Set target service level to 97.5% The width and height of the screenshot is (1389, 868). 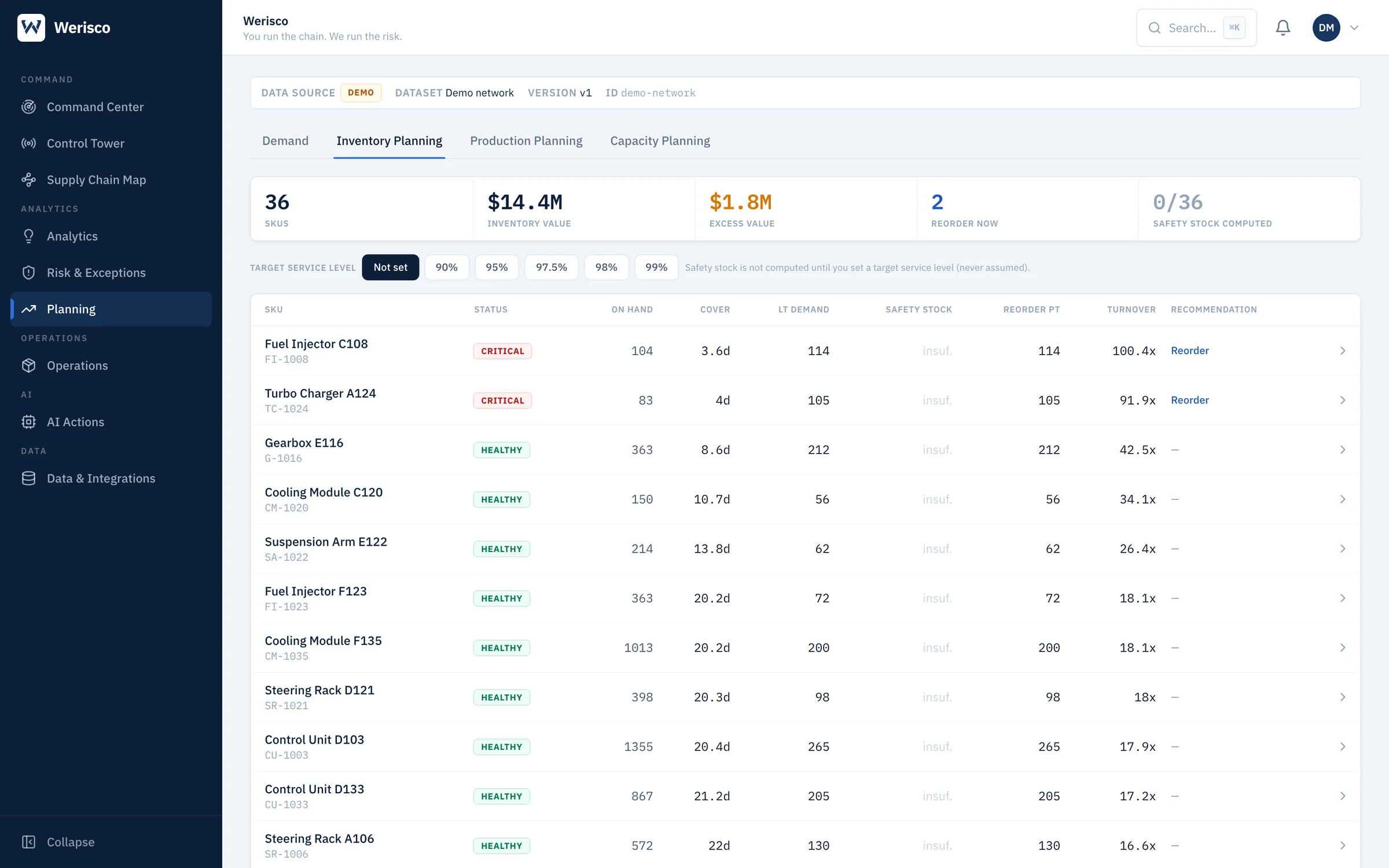tap(552, 267)
